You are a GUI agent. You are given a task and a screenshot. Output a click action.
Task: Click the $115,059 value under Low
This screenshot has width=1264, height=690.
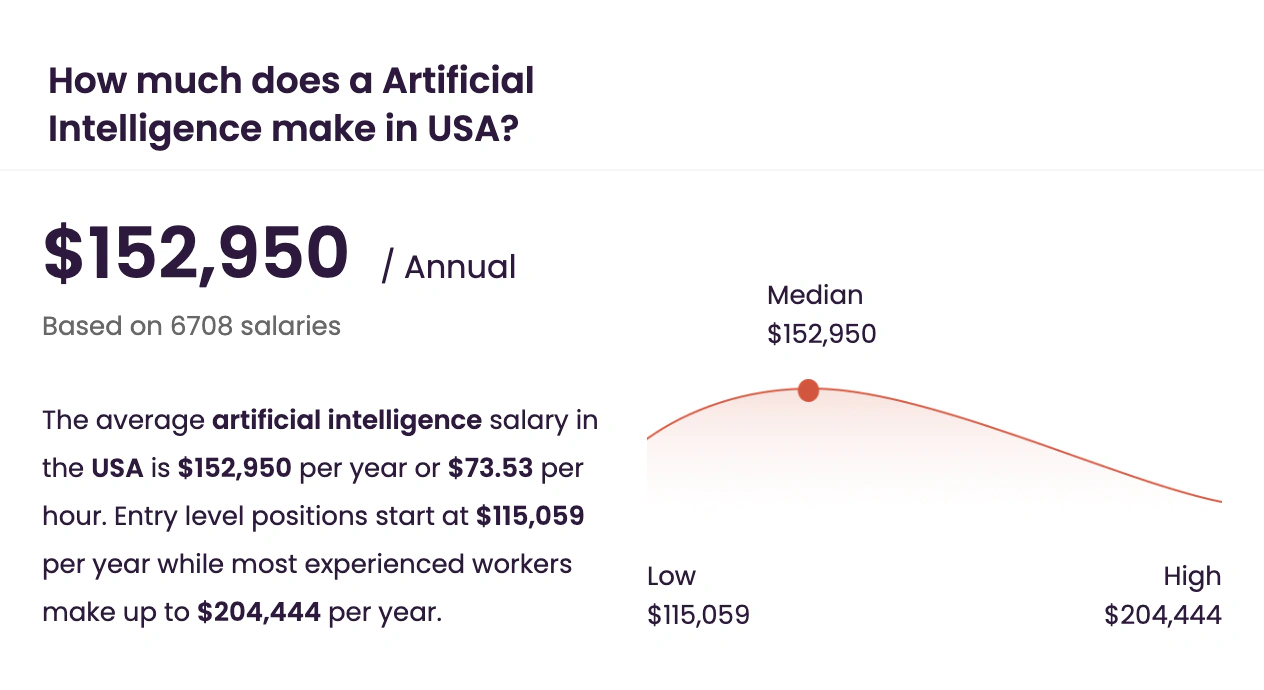698,614
